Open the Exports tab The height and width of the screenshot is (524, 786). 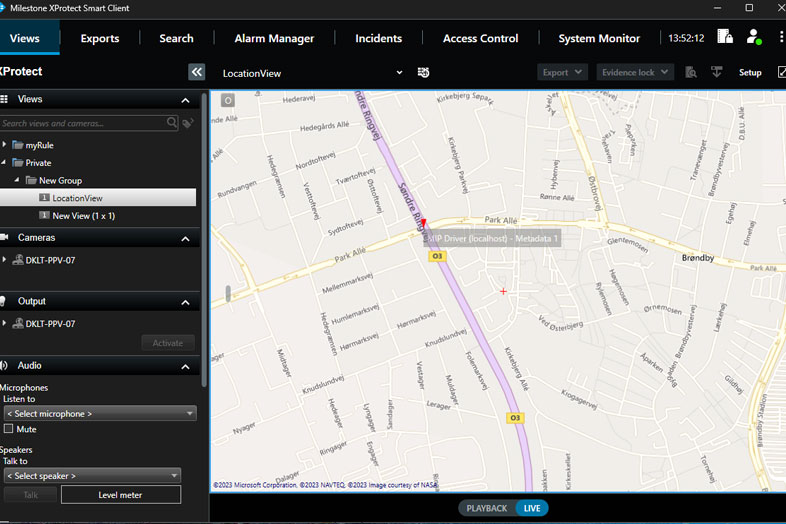100,39
